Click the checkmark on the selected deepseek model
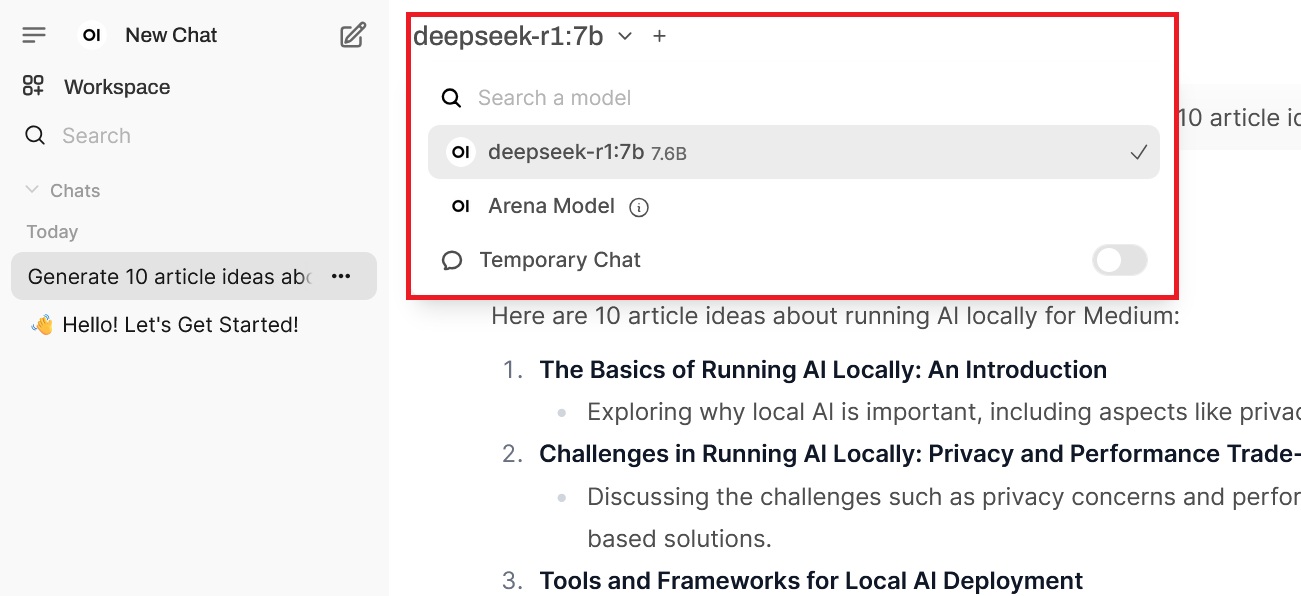 1138,152
